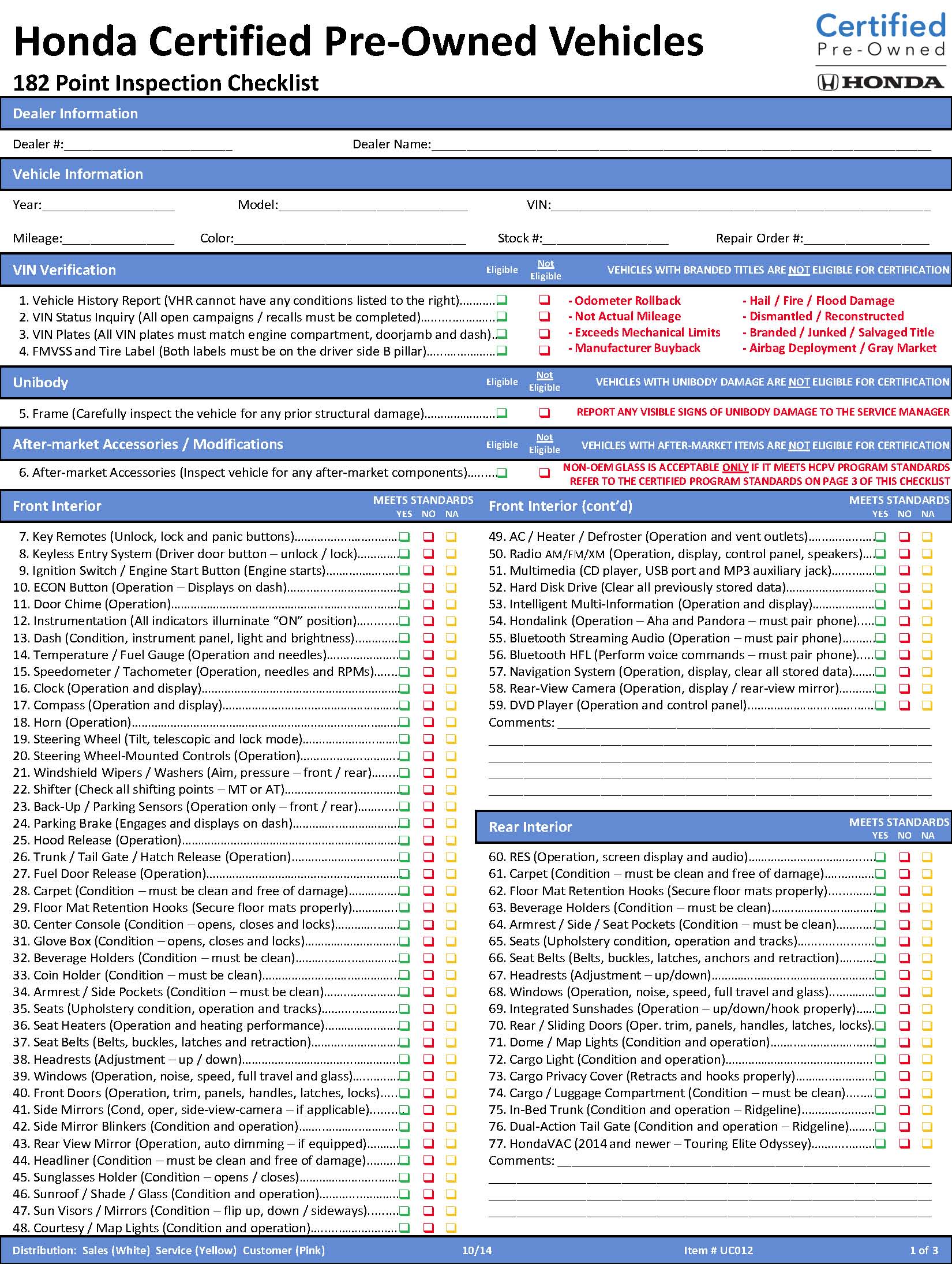
Task: Click the '10/14' footer date text
Action: click(477, 1250)
